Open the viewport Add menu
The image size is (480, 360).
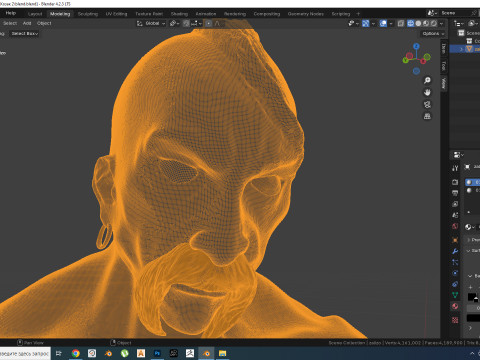27,23
